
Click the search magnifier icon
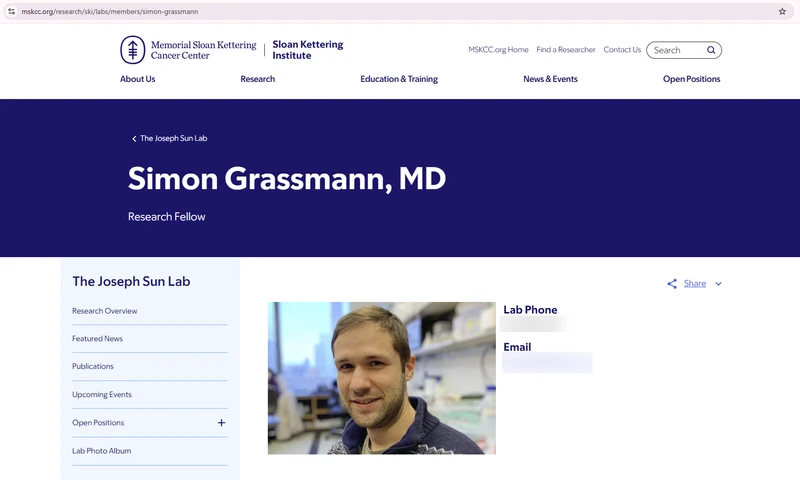tap(711, 50)
